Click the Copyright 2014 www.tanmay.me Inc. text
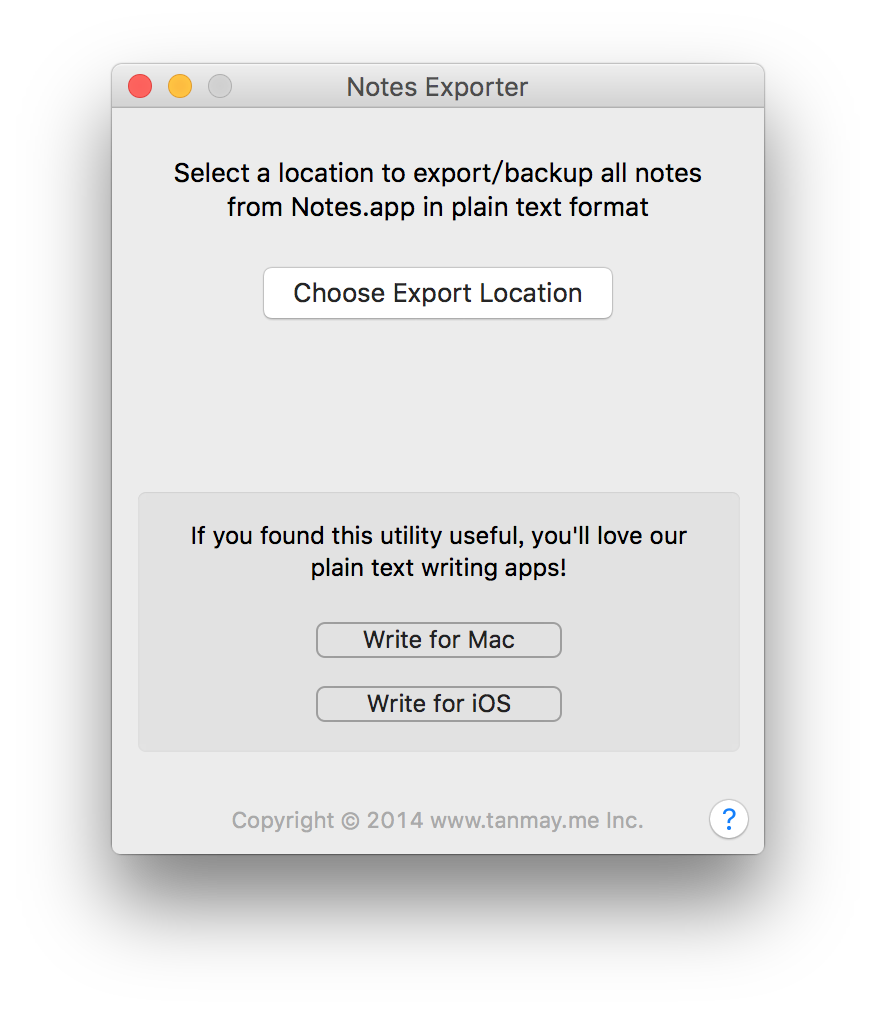 coord(438,820)
